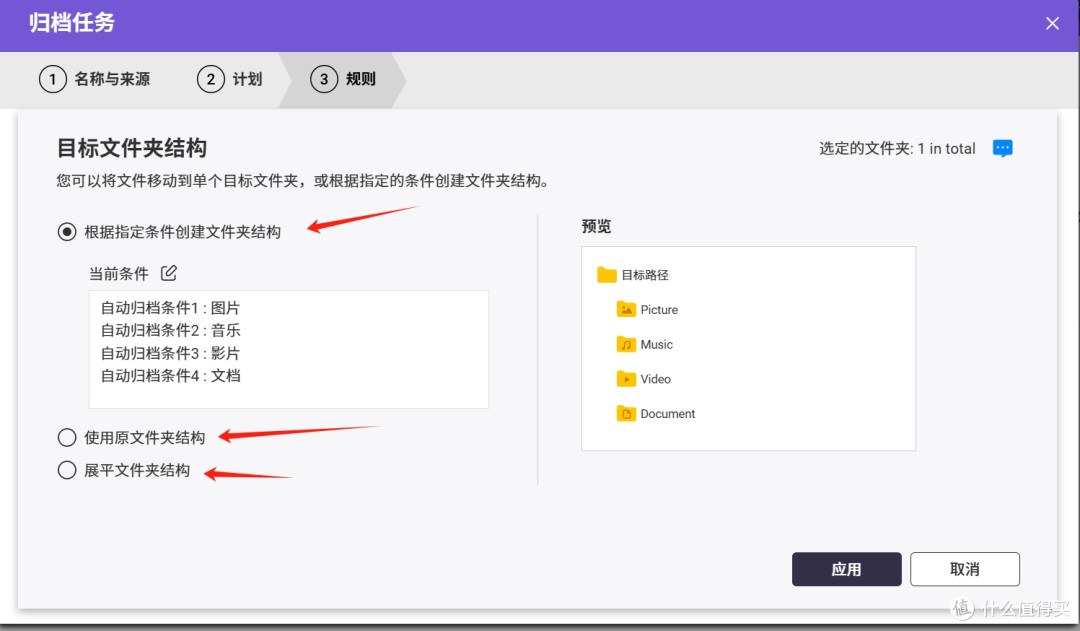Click the 当前条件 label
Screen dimensions: 1080x631
pos(118,273)
